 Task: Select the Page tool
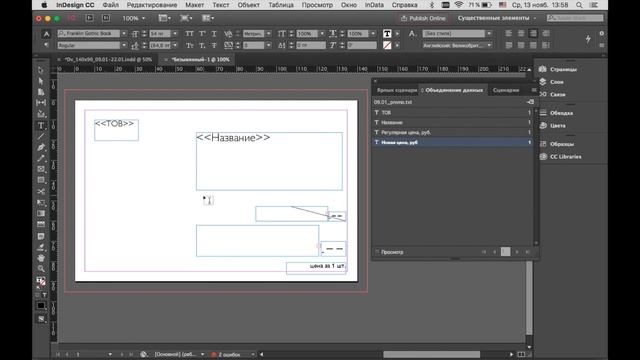[41, 92]
